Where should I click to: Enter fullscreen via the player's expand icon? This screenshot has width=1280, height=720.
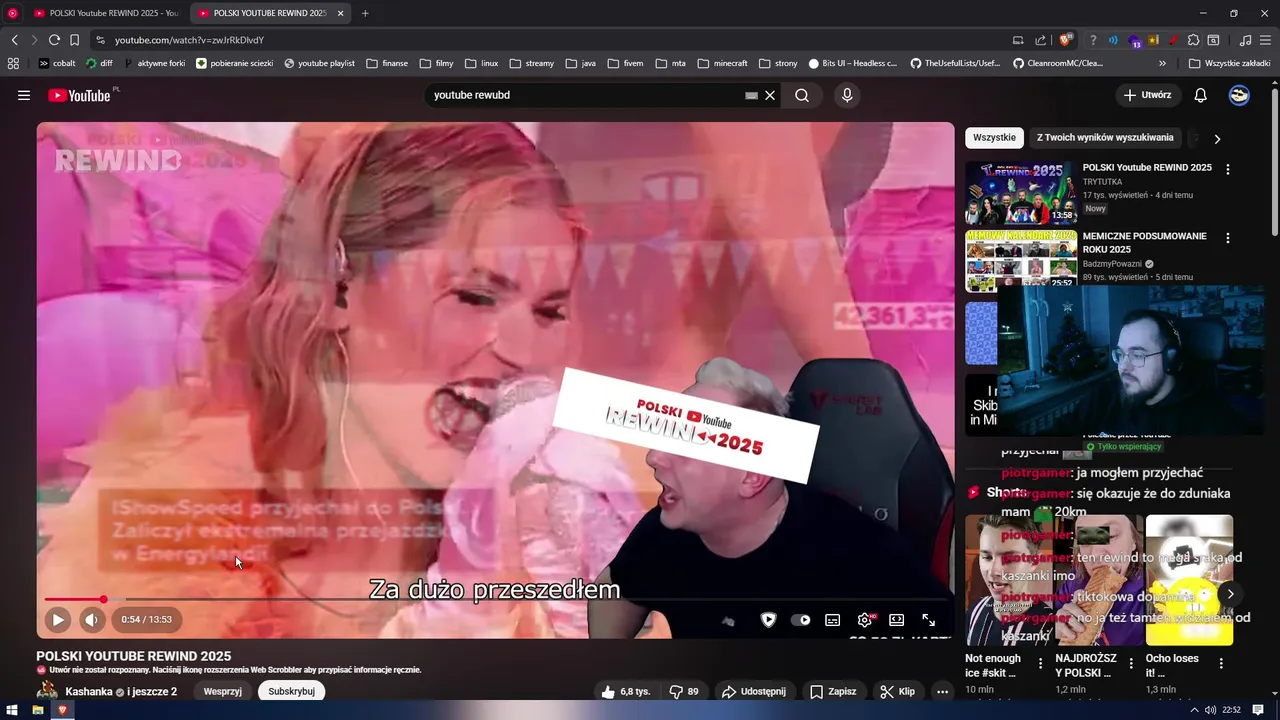pyautogui.click(x=929, y=620)
